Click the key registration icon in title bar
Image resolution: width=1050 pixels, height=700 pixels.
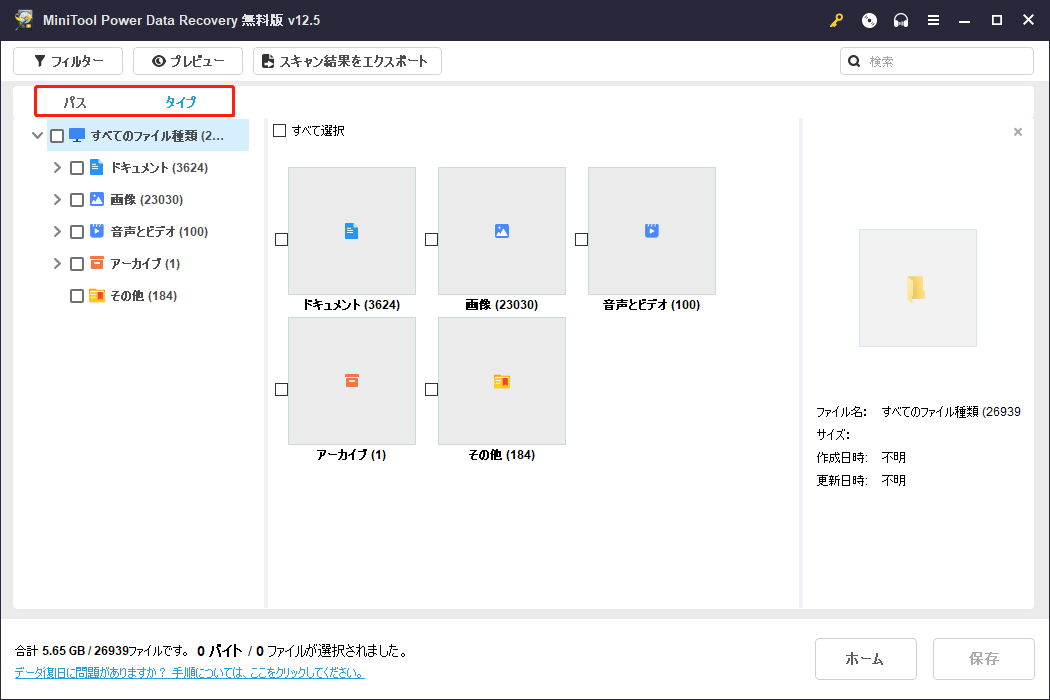point(836,21)
